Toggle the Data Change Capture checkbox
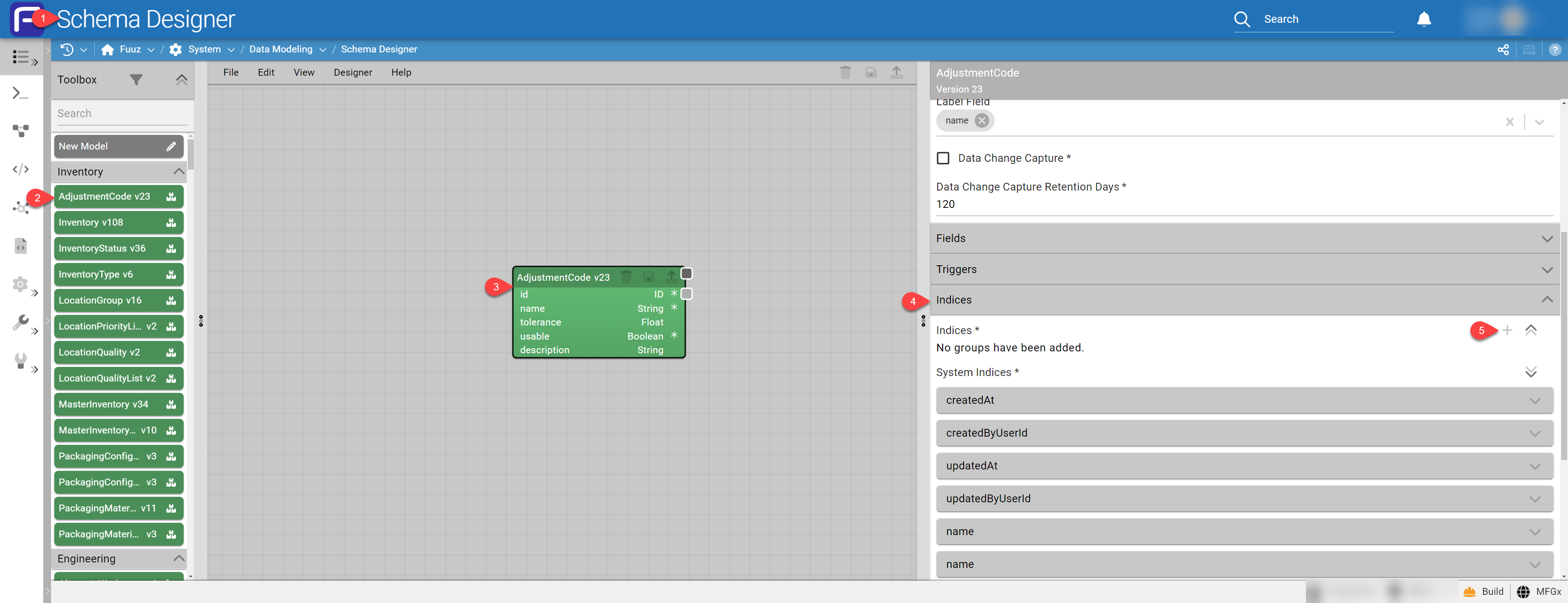1568x603 pixels. pyautogui.click(x=943, y=158)
